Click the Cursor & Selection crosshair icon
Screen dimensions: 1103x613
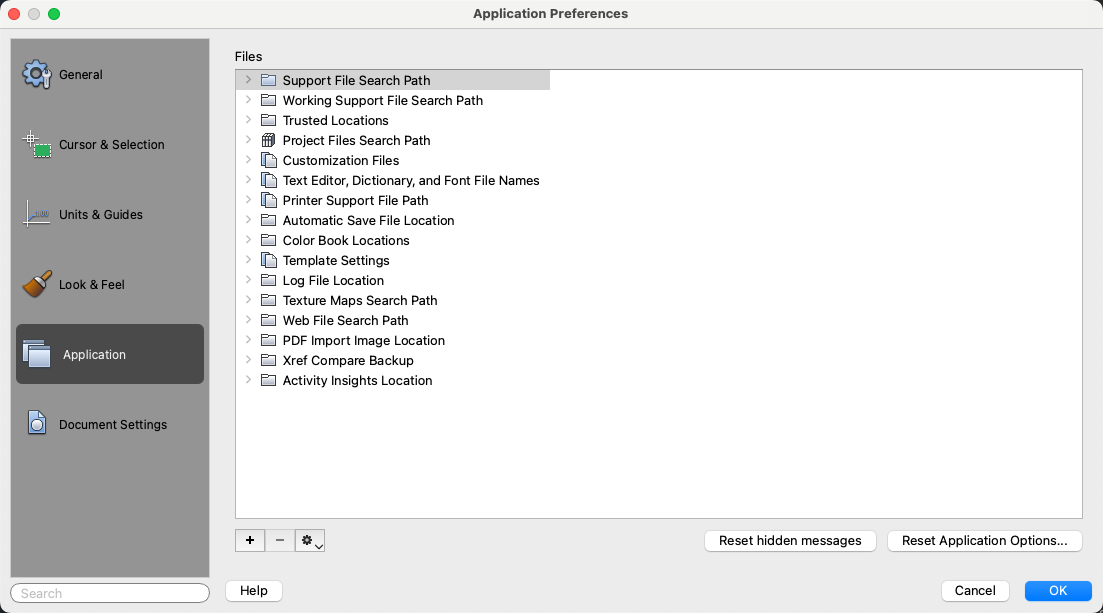37,145
